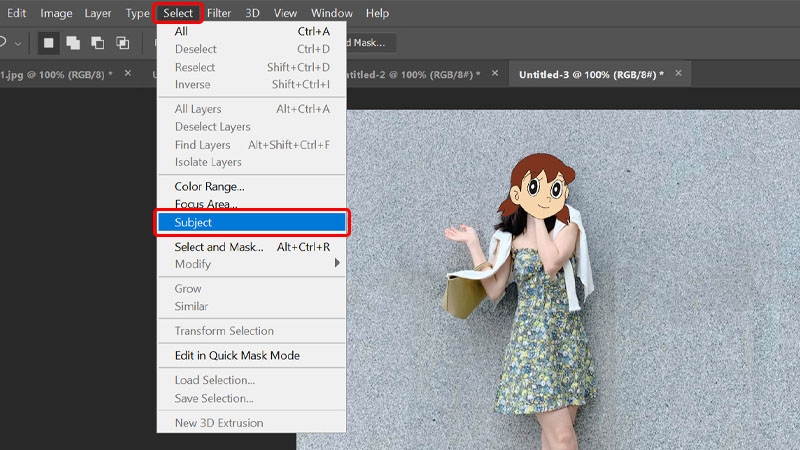This screenshot has height=450, width=800.
Task: Click Subject in Select menu
Action: point(252,222)
